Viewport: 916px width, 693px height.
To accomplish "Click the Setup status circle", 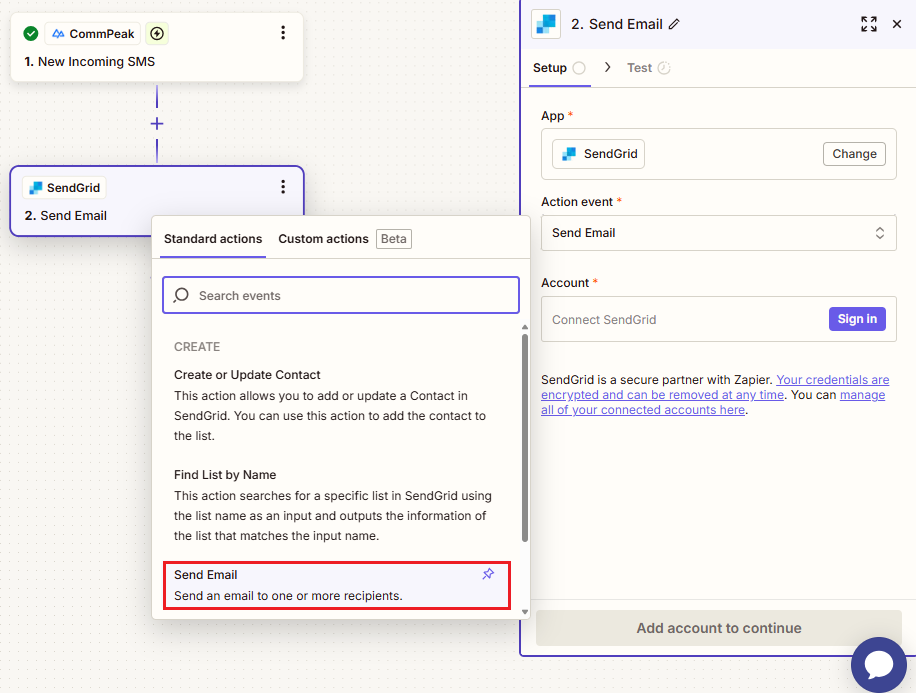I will [579, 68].
